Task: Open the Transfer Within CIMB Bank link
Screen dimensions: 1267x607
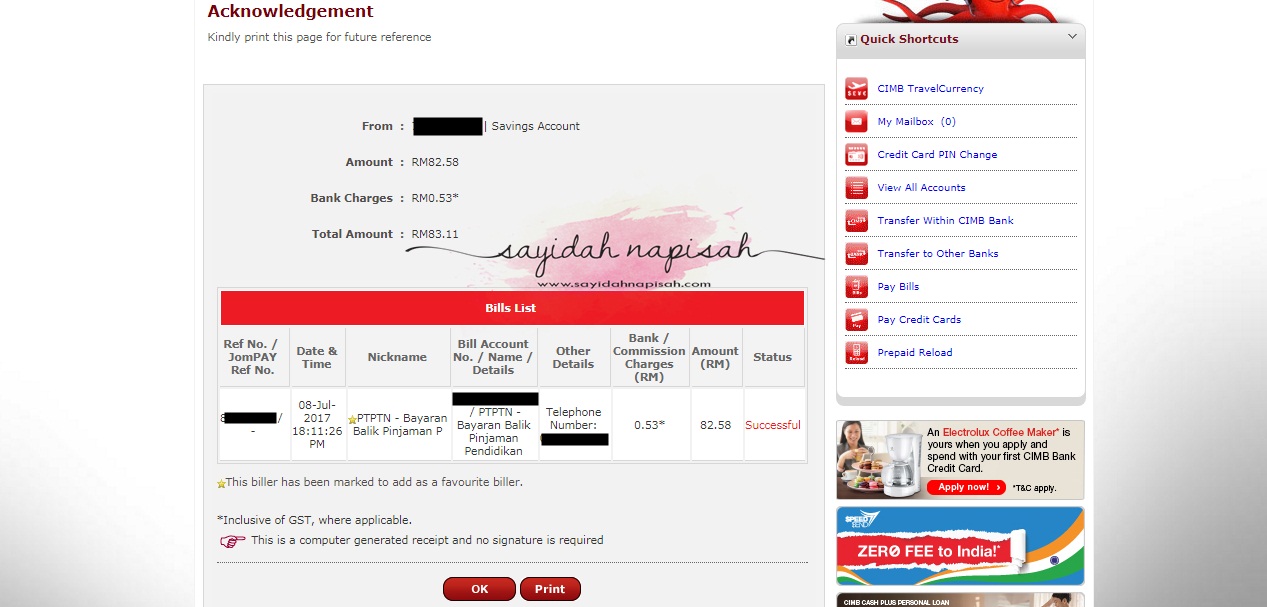Action: [945, 220]
